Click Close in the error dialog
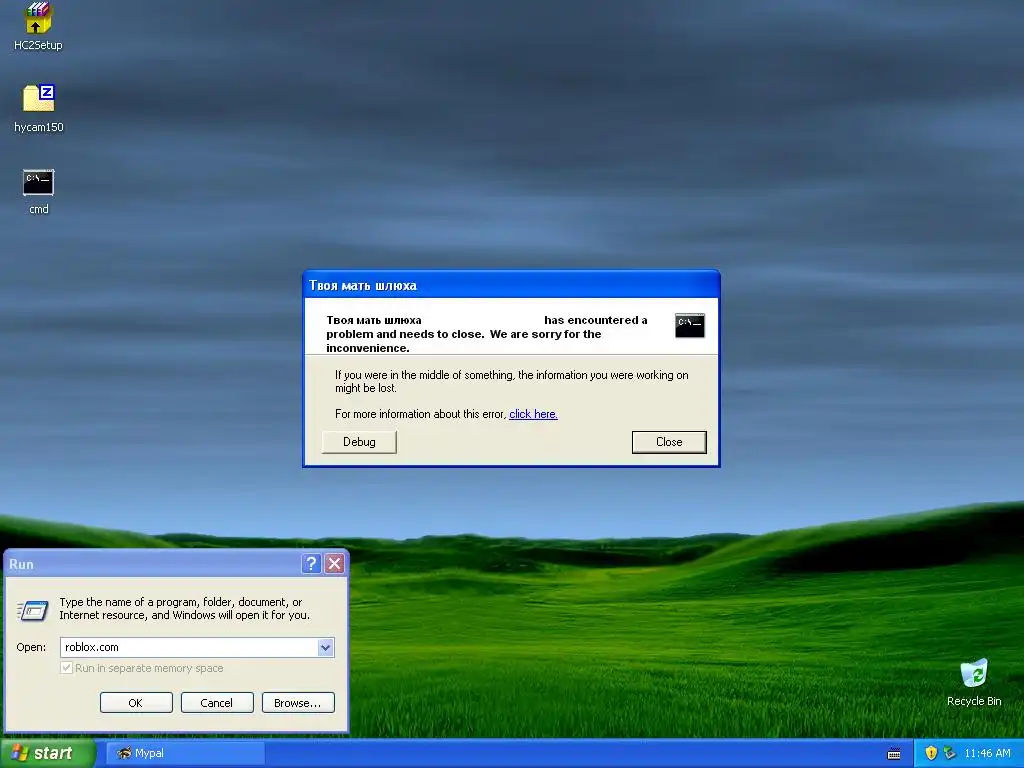This screenshot has height=768, width=1024. pos(669,442)
